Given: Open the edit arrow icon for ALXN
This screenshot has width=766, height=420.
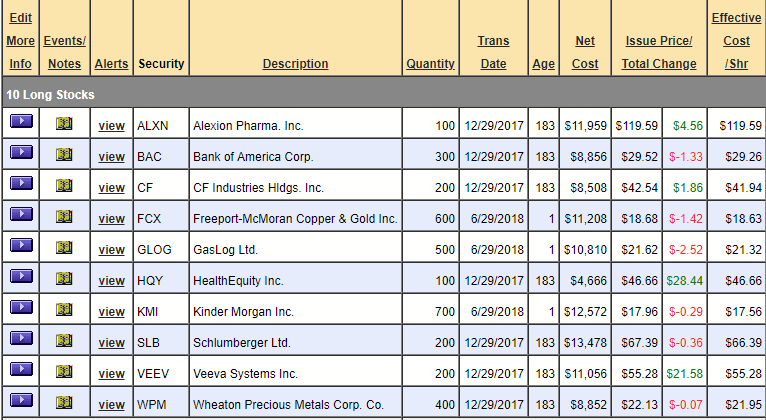Looking at the screenshot, I should (x=21, y=121).
